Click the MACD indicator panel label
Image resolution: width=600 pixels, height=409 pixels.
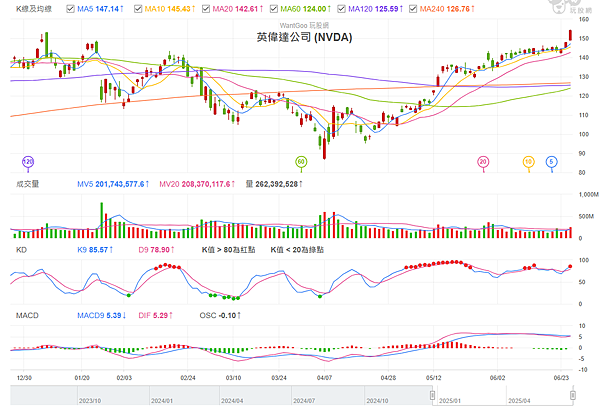27,316
